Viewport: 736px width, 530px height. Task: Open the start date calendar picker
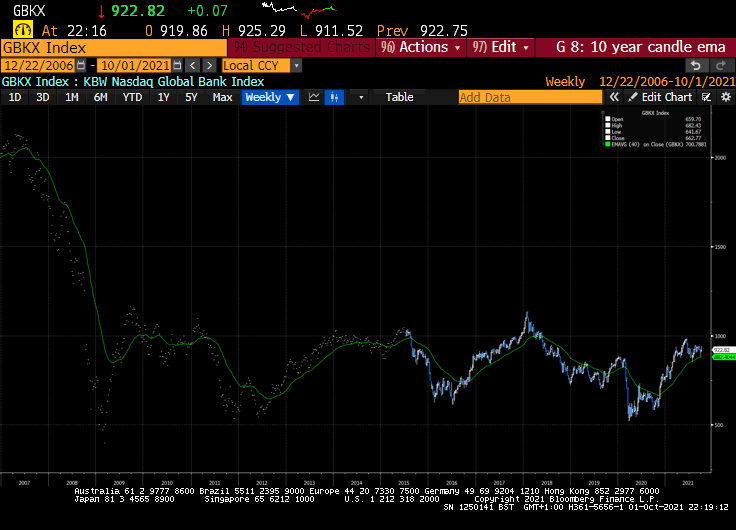[x=81, y=65]
